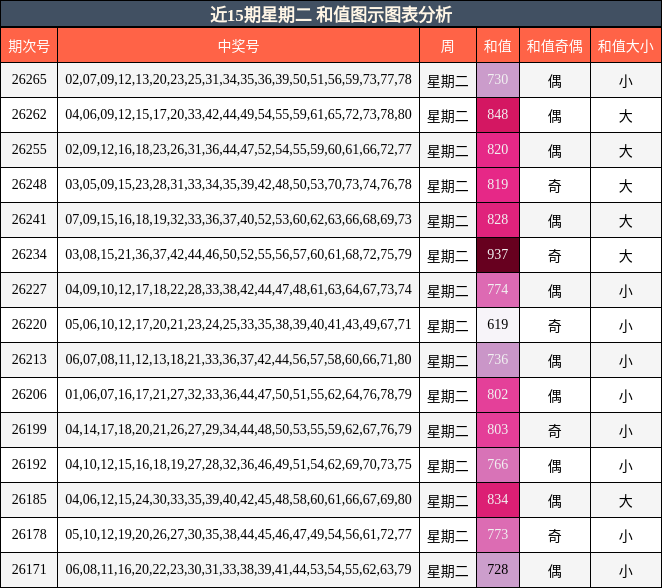Click winning numbers starting 07,09,15,16,18
Screen dimensions: 662x588
click(238, 219)
